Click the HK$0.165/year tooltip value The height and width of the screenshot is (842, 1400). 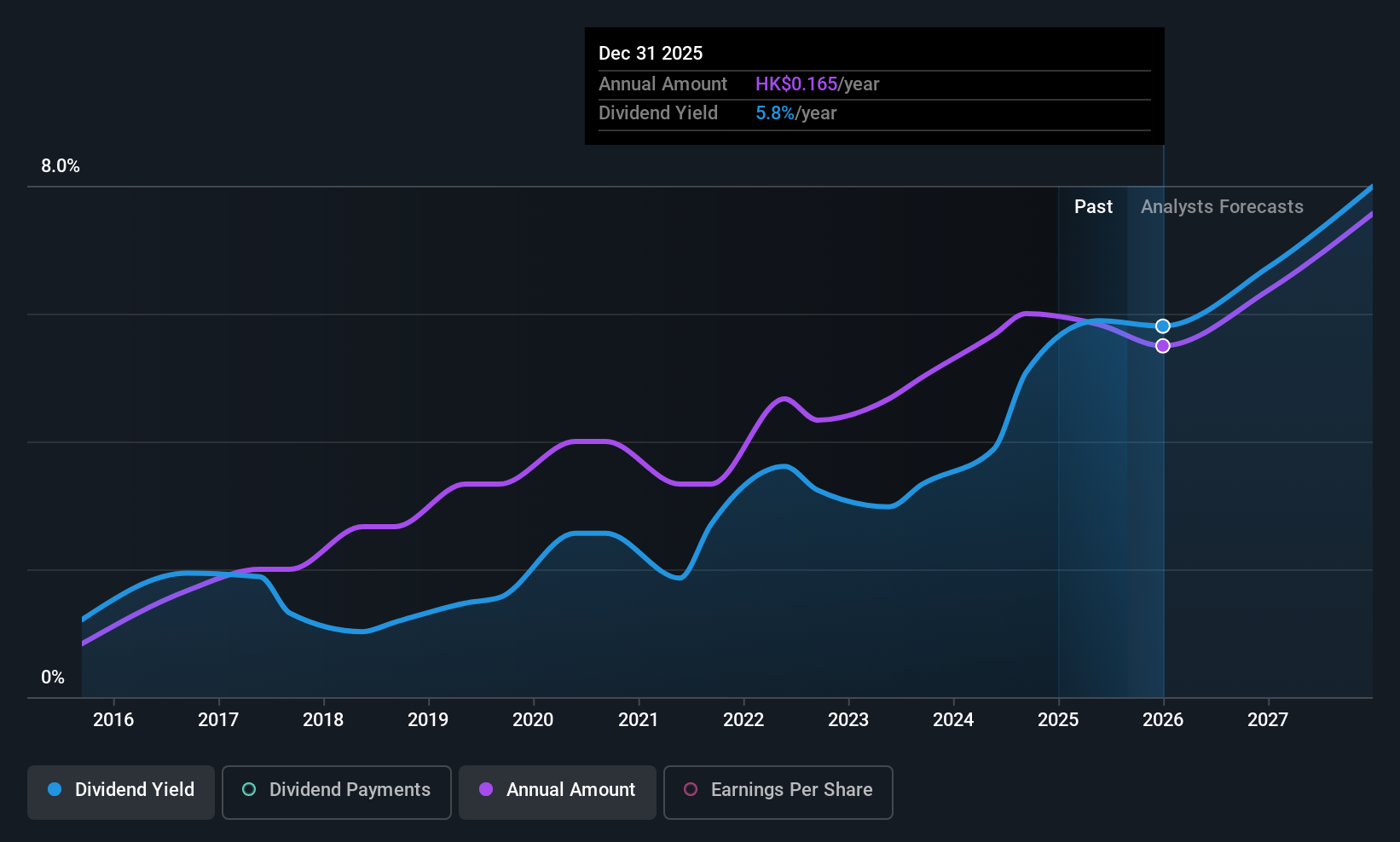point(817,84)
